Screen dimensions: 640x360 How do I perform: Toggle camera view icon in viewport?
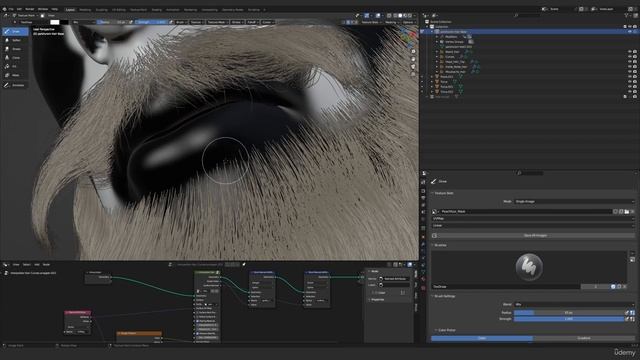(x=413, y=67)
